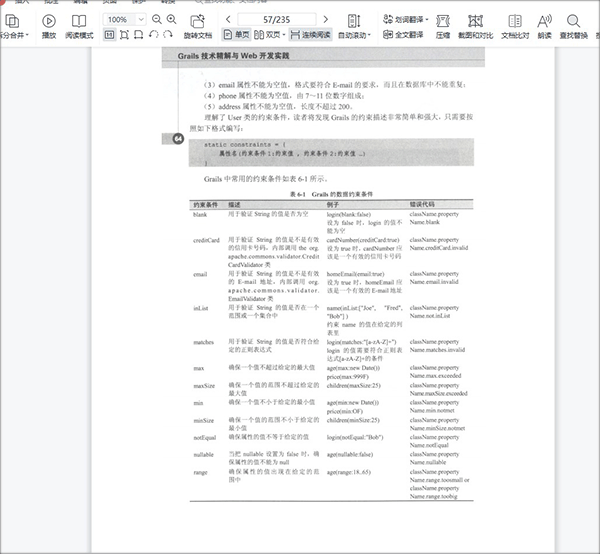Rotate page counterclockwise
Image resolution: width=600 pixels, height=554 pixels.
tap(153, 35)
